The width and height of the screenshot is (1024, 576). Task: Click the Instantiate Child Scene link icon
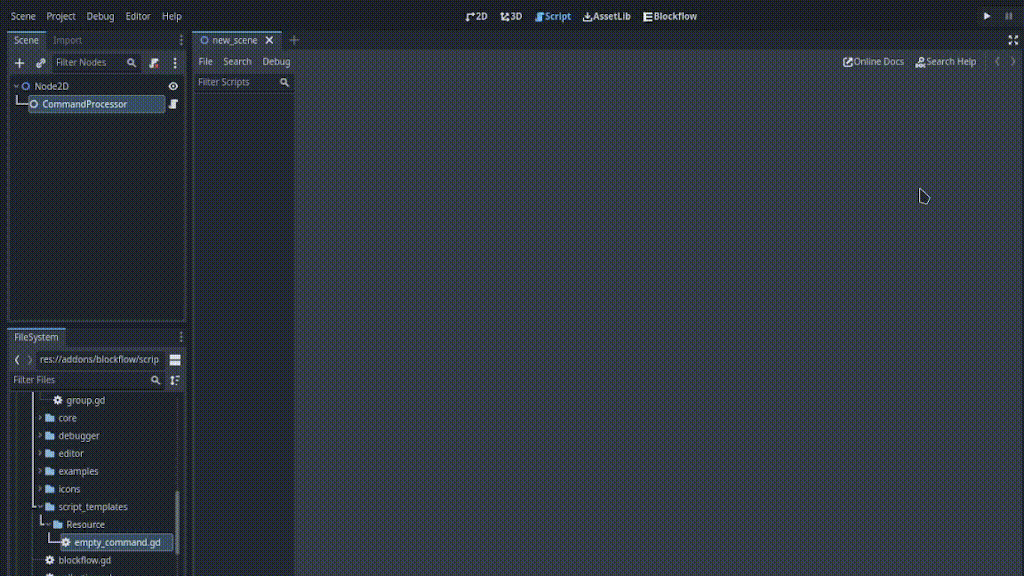tap(41, 63)
